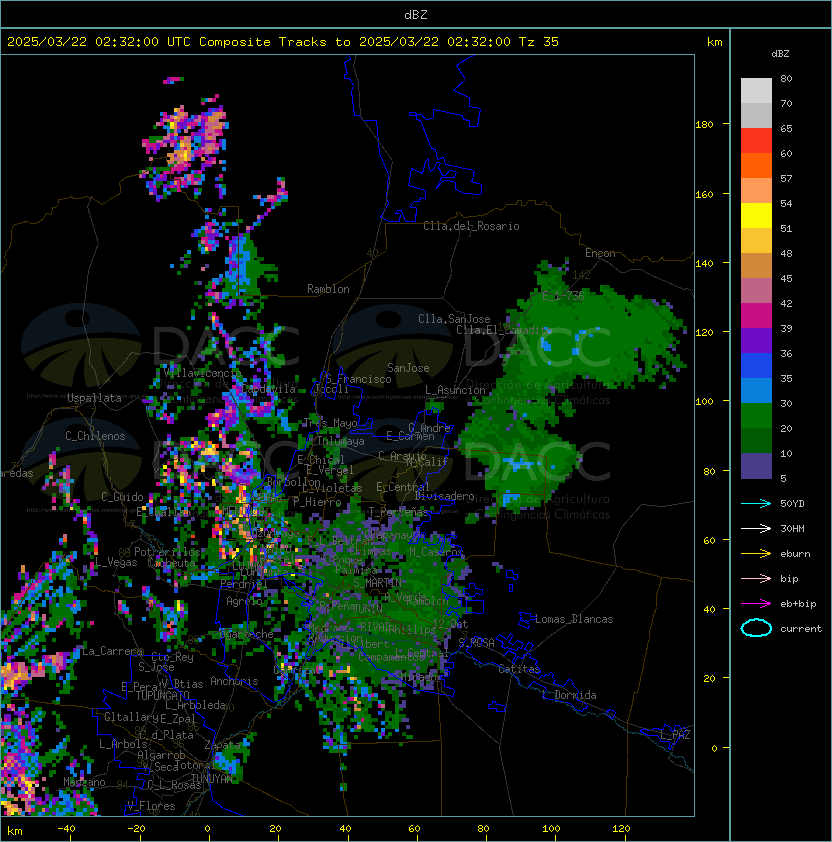
Task: Click the JUNIN map label
Action: pyautogui.click(x=367, y=608)
